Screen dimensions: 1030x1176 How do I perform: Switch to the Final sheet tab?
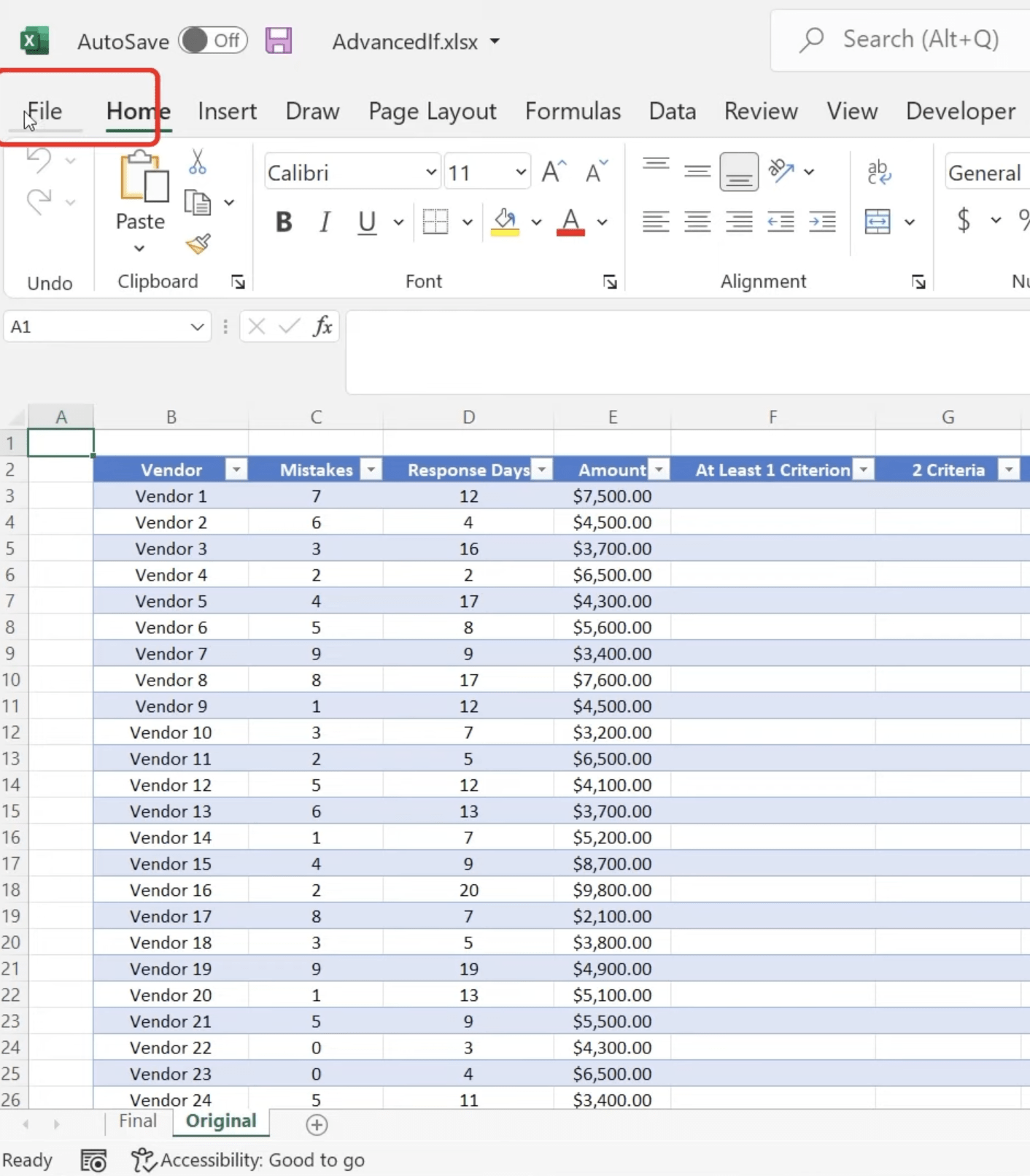click(x=138, y=1121)
